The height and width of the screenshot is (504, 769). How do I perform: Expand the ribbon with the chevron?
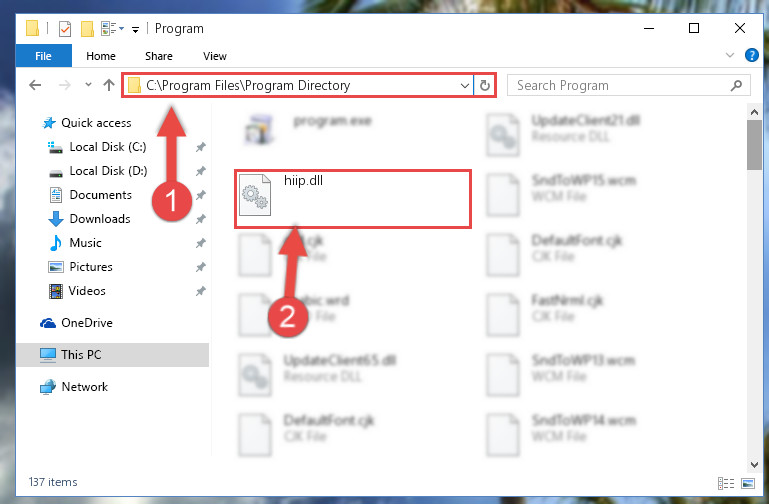pyautogui.click(x=730, y=55)
